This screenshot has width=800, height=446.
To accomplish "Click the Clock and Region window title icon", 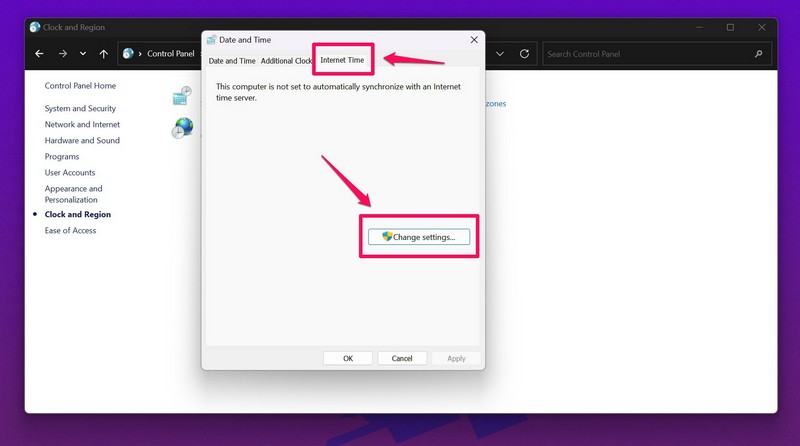I will (x=35, y=27).
